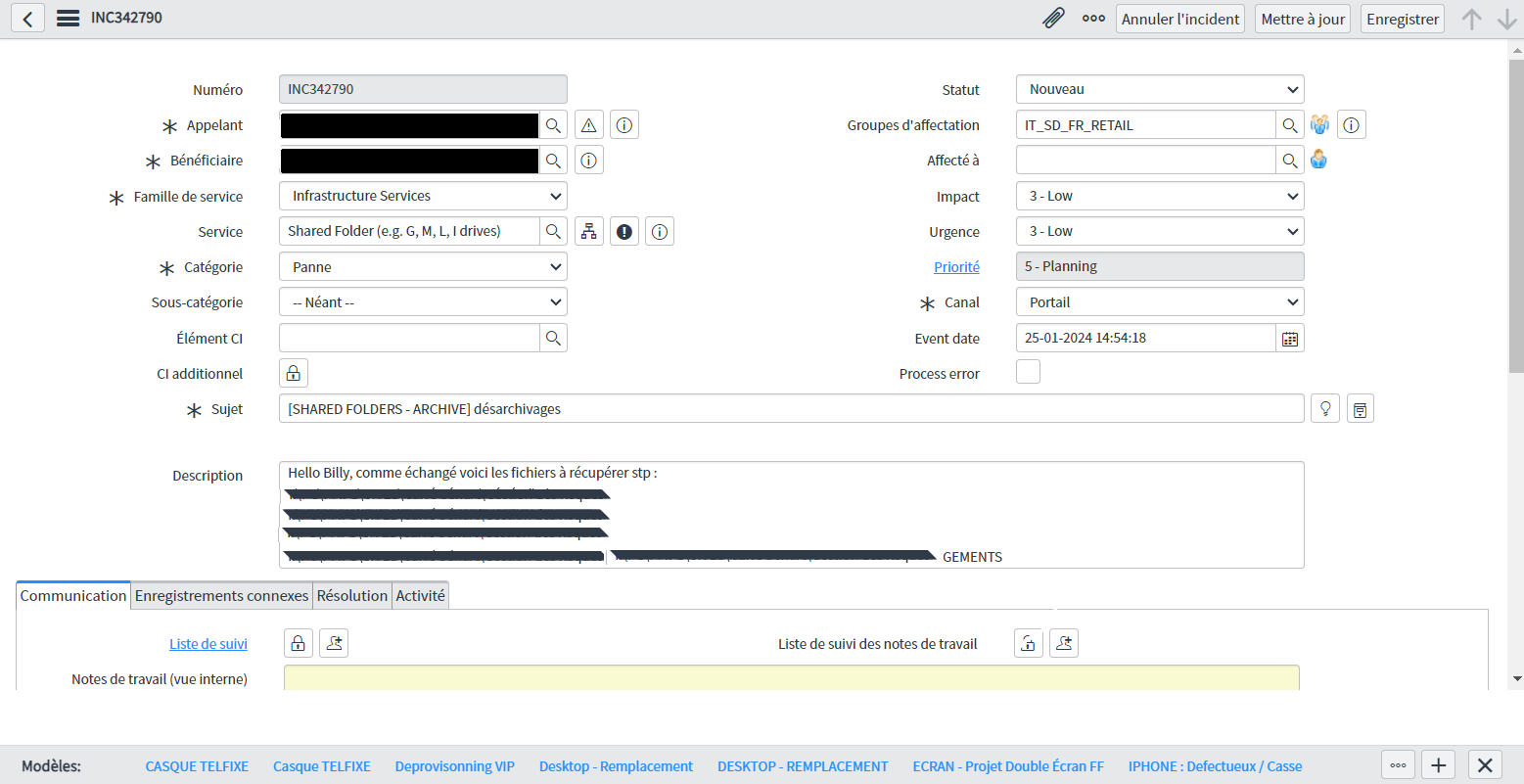Click the paperclip attachments icon
This screenshot has height=784, width=1524.
[x=1053, y=19]
